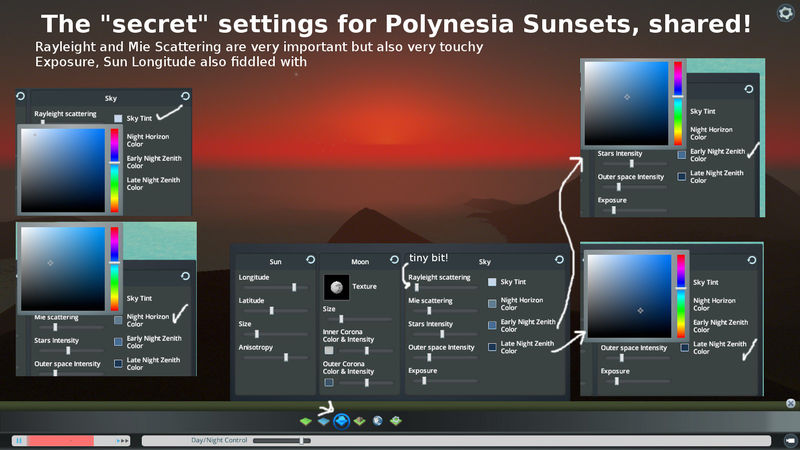
Task: Select the blue water tile toolbar icon
Action: click(323, 421)
